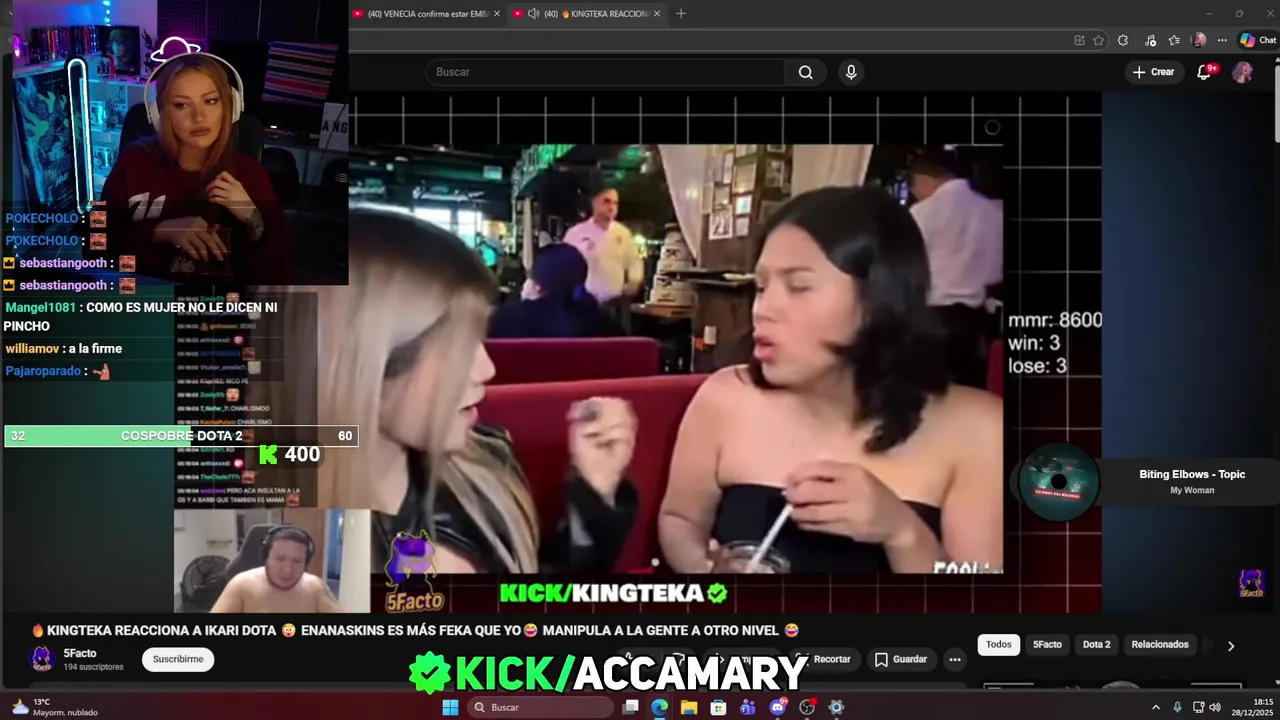Open volume control in system tray
The height and width of the screenshot is (720, 1280).
coord(1215,707)
